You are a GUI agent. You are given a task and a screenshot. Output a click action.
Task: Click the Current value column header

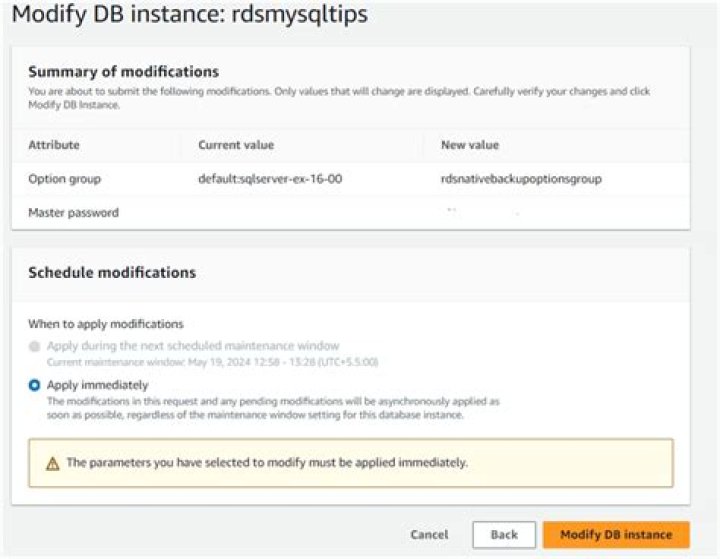(x=236, y=145)
